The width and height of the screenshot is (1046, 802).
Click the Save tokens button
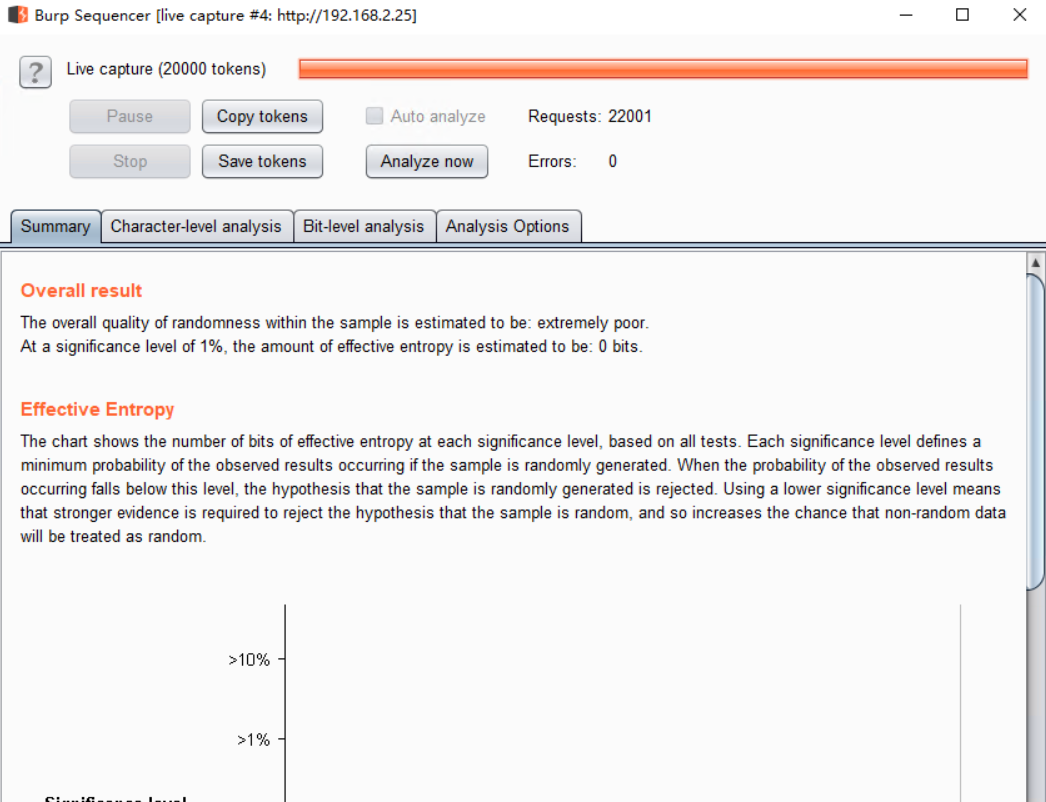(262, 161)
